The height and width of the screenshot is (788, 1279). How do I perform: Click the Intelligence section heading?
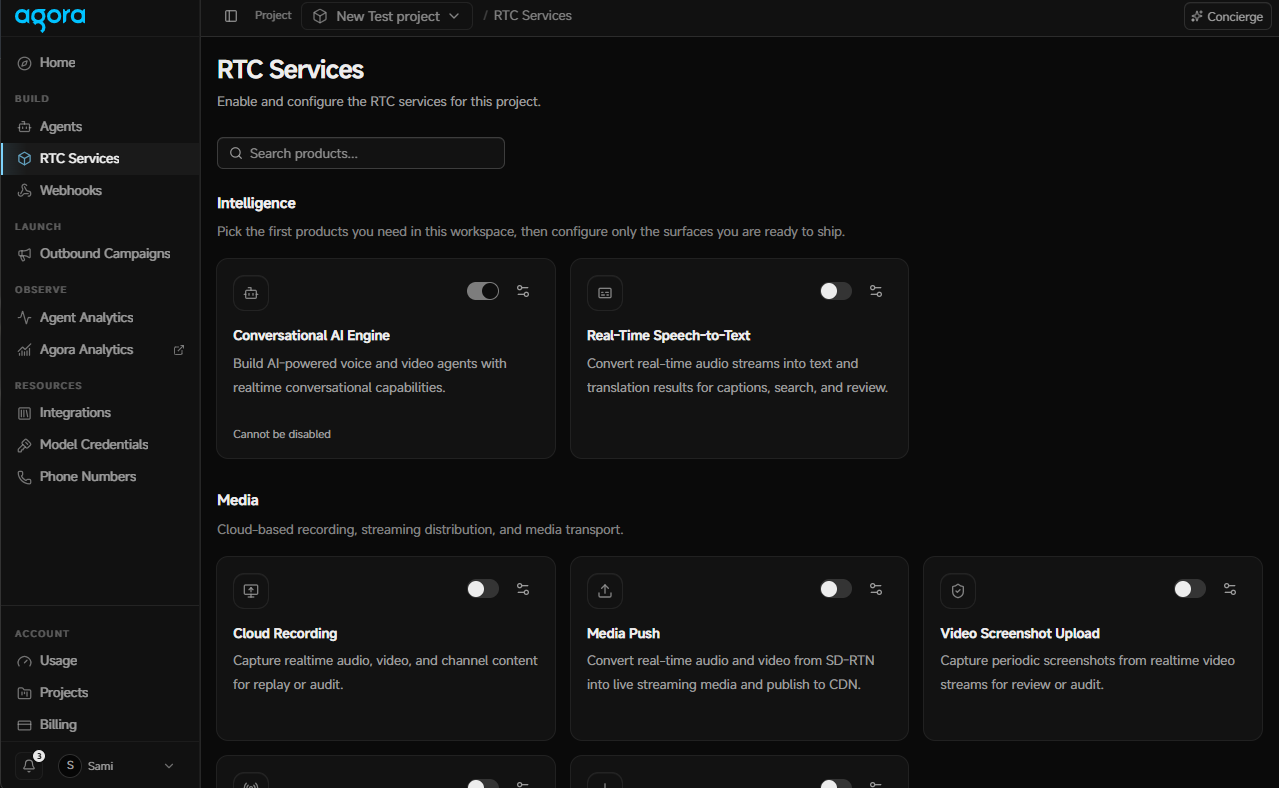tap(257, 203)
